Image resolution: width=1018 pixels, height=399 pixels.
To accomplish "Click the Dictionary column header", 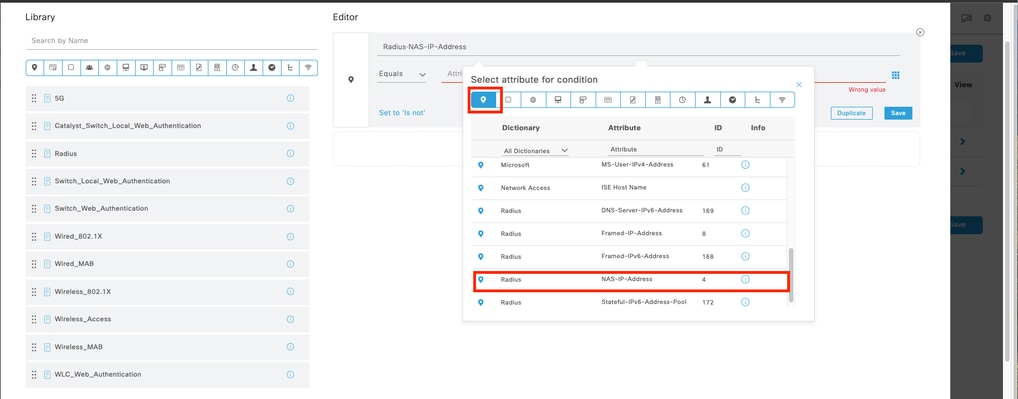I will [521, 128].
